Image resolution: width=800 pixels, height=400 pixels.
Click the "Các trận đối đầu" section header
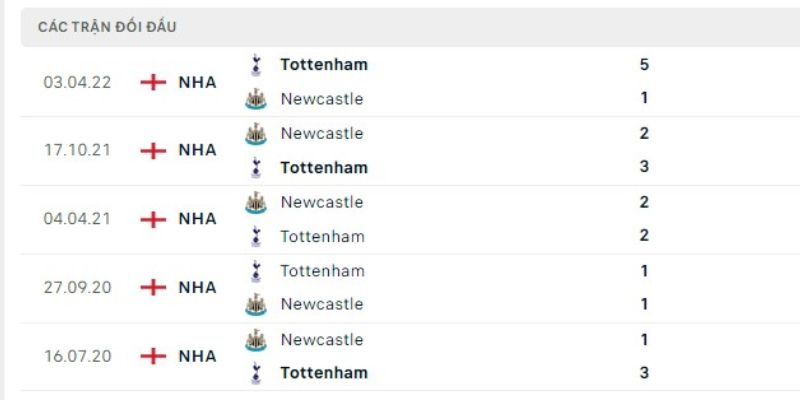(107, 27)
